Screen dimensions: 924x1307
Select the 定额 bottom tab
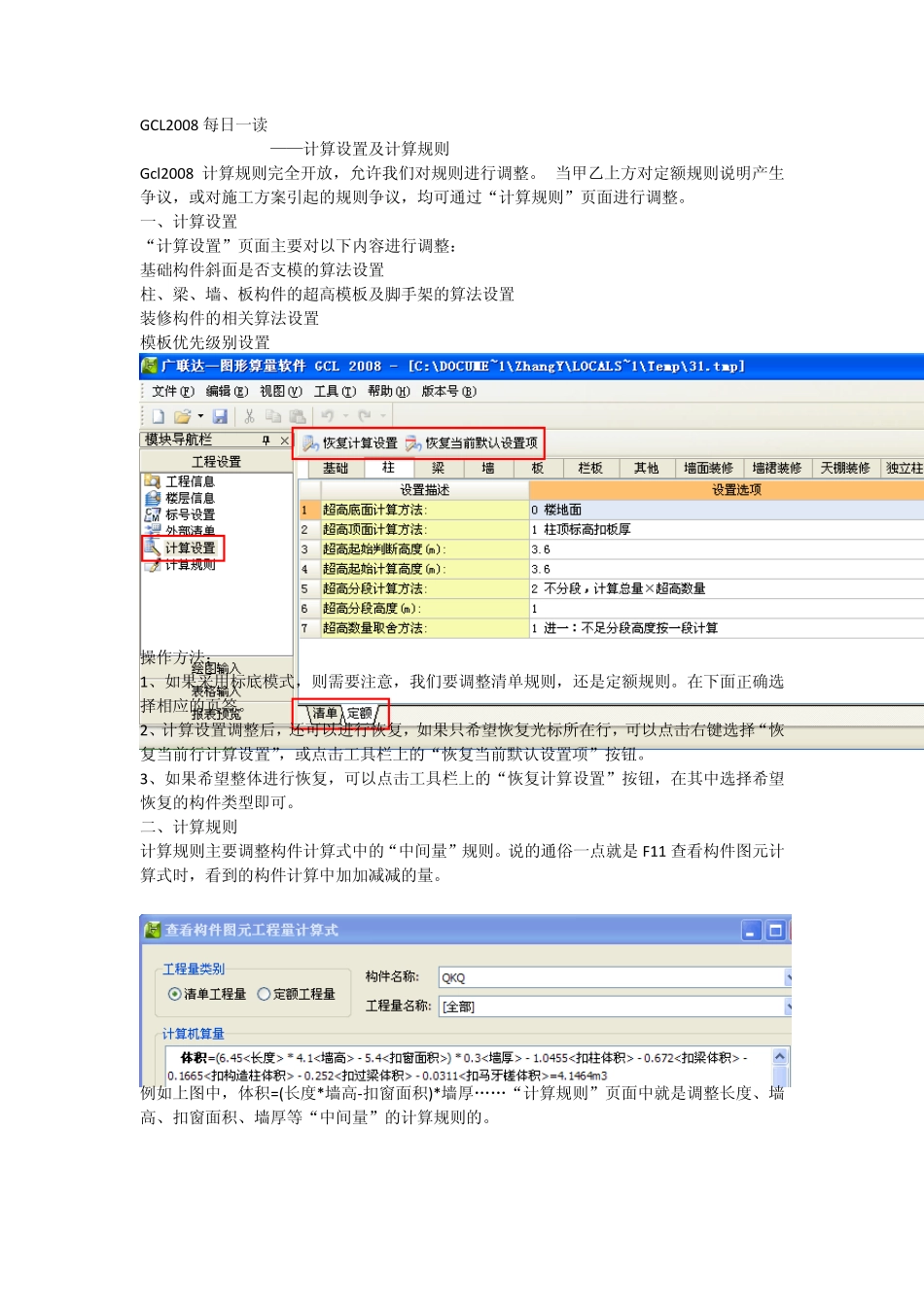pos(359,713)
